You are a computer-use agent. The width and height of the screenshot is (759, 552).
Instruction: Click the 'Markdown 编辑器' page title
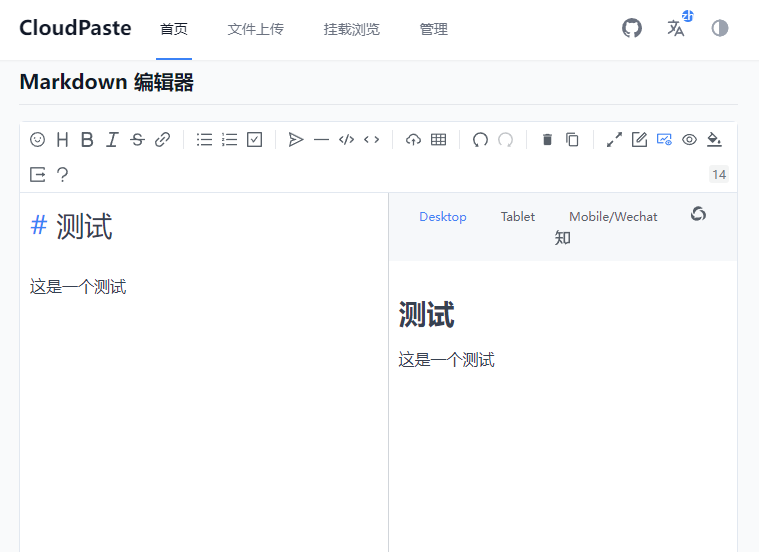[106, 82]
